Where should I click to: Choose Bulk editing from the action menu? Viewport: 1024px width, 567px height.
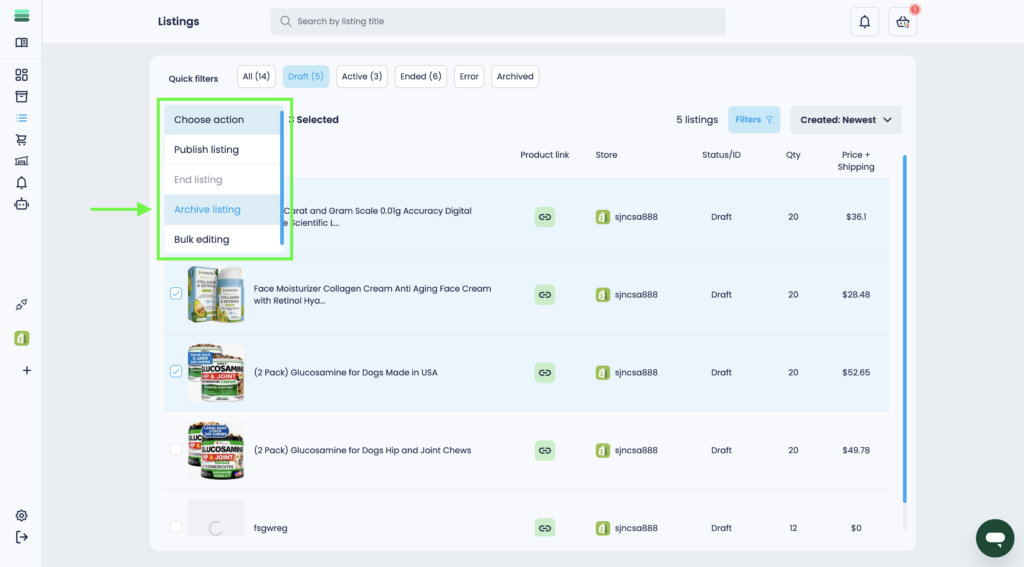[x=202, y=240]
